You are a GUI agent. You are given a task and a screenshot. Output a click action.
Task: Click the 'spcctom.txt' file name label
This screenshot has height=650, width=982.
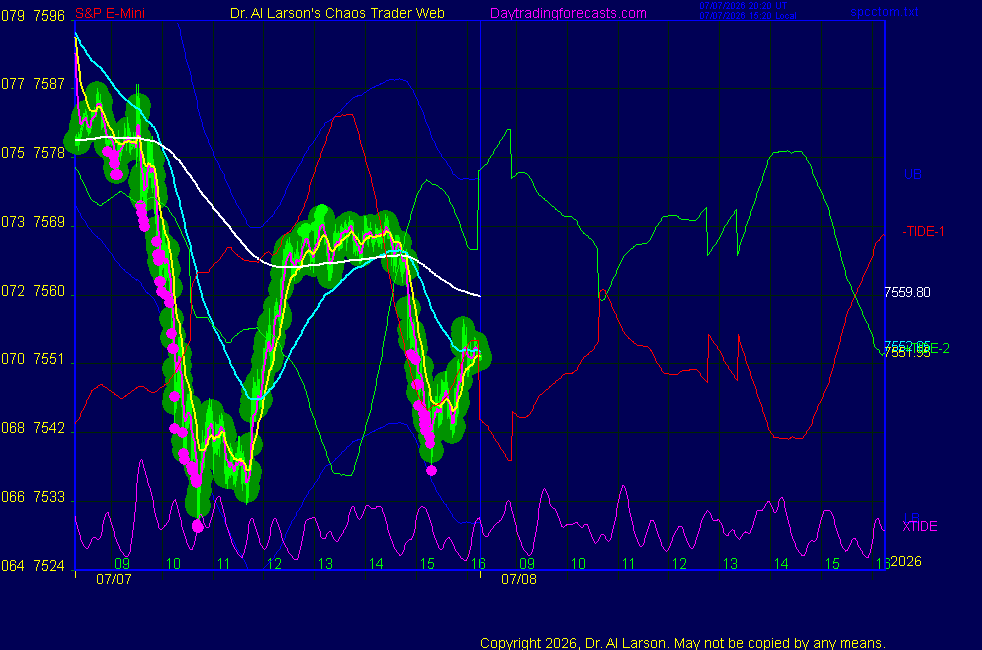[884, 11]
